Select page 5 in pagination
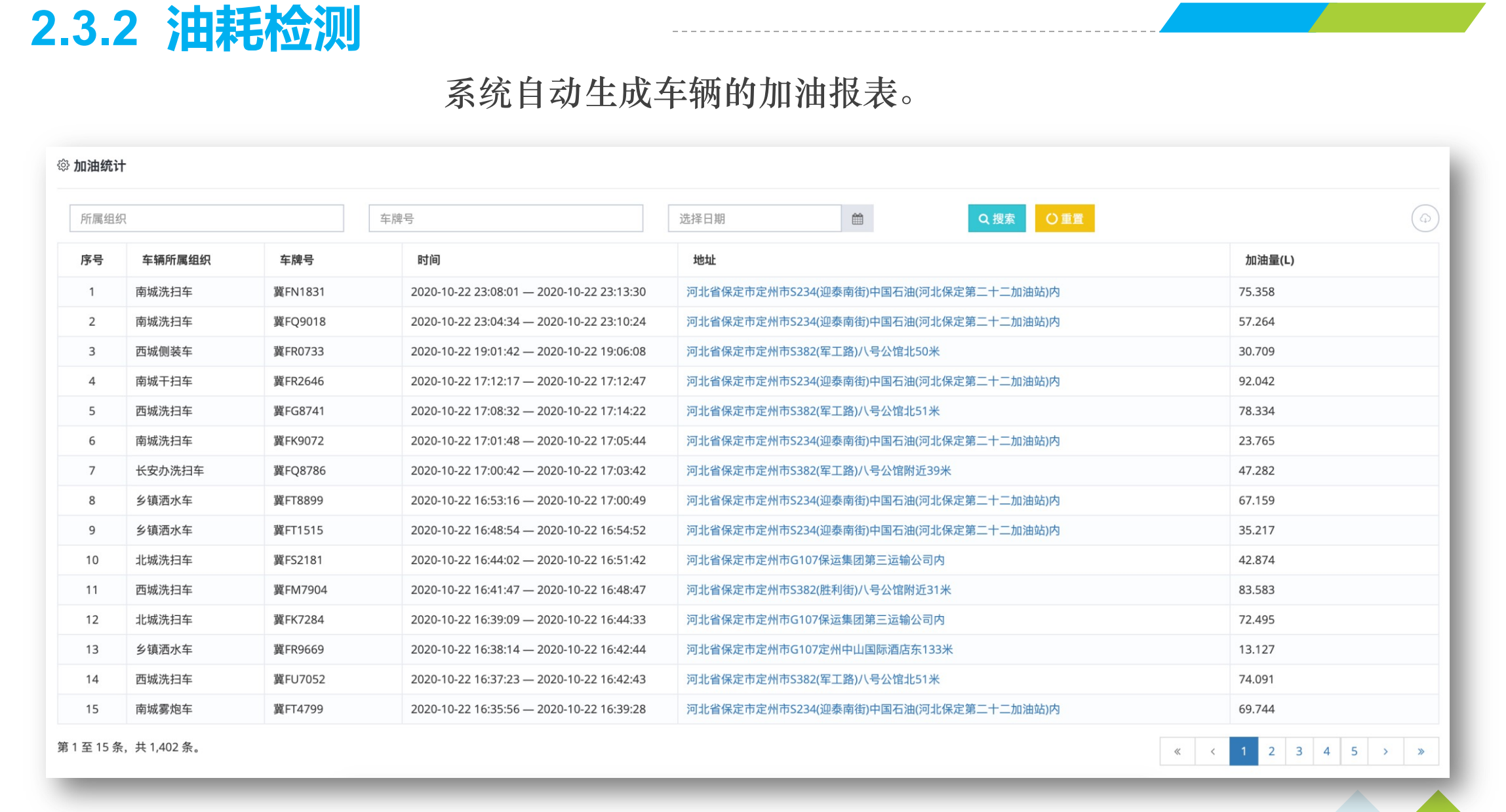Screen dimensions: 1506x812 (x=1354, y=751)
